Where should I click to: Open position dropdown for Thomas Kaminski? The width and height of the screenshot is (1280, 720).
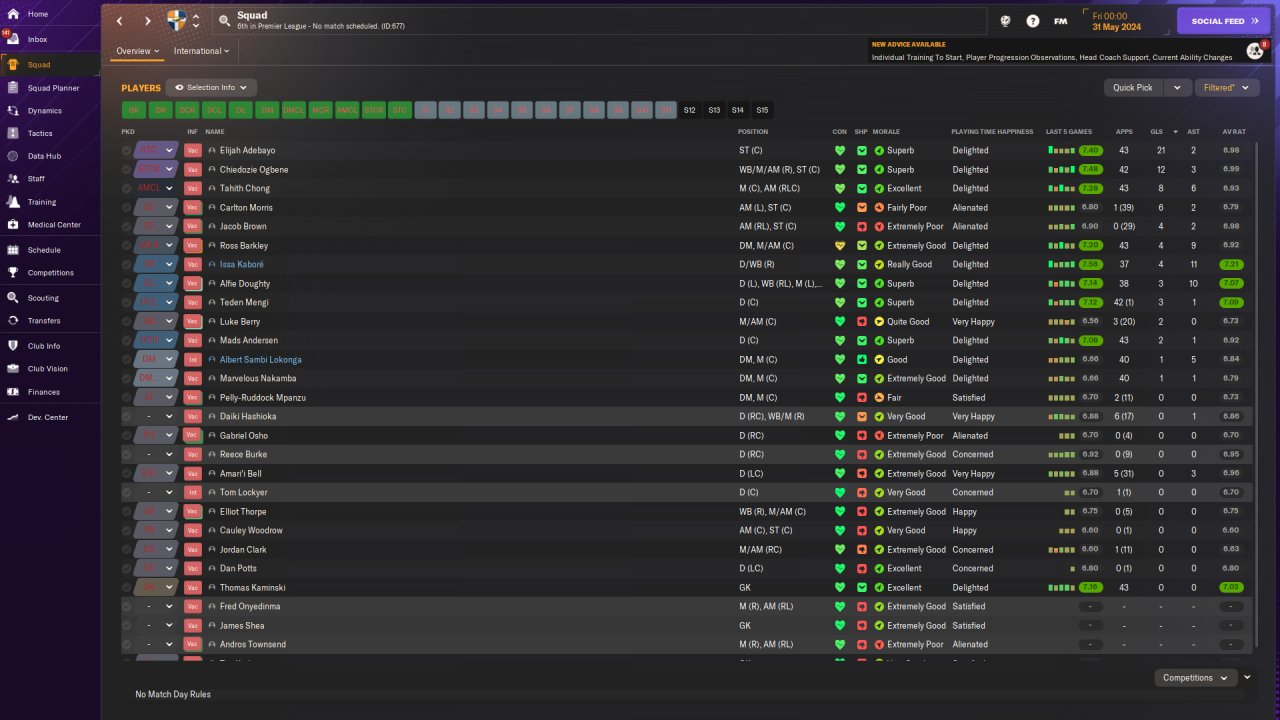click(169, 588)
